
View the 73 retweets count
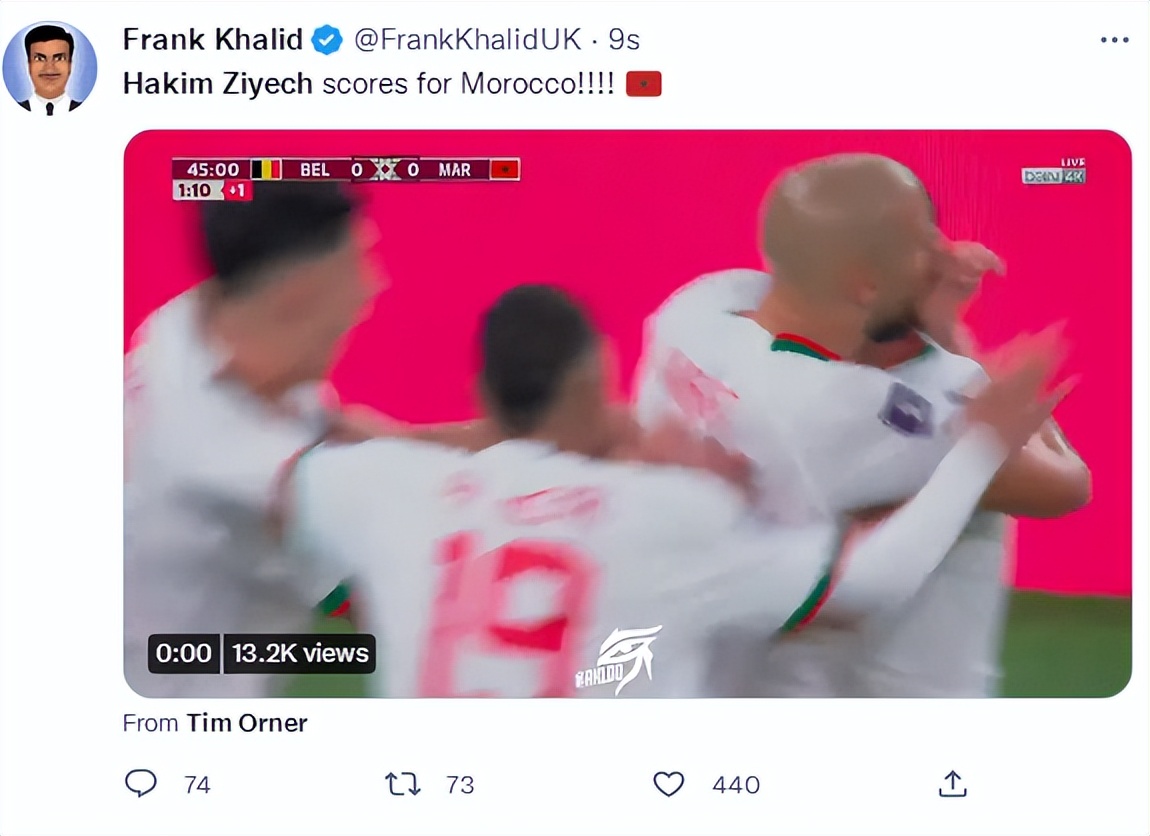tap(460, 785)
